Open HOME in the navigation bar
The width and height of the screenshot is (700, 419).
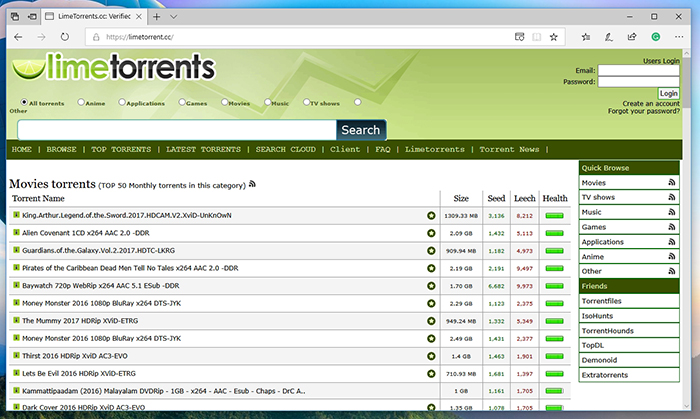(x=21, y=149)
